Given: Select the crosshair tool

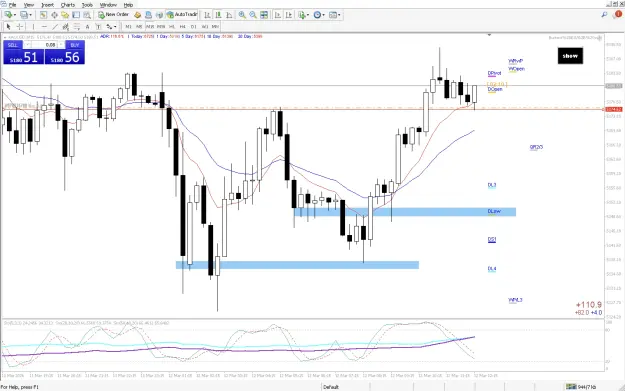Looking at the screenshot, I should (x=19, y=27).
